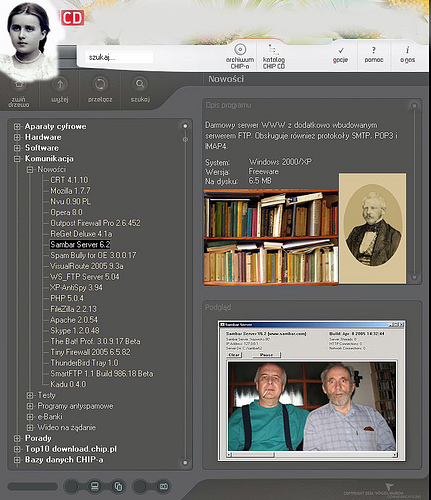
Task: Select ReGet Deluxe 4.1a entry
Action: (x=81, y=234)
